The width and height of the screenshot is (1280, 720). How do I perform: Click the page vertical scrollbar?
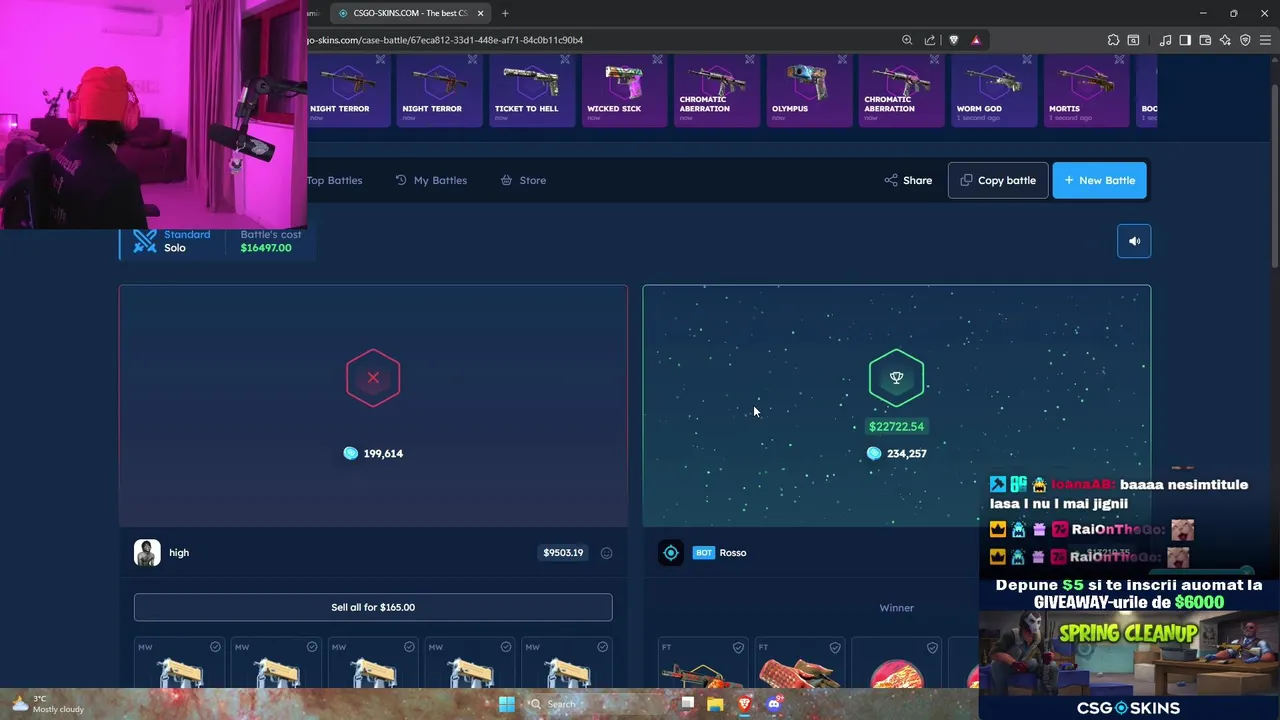[1275, 175]
